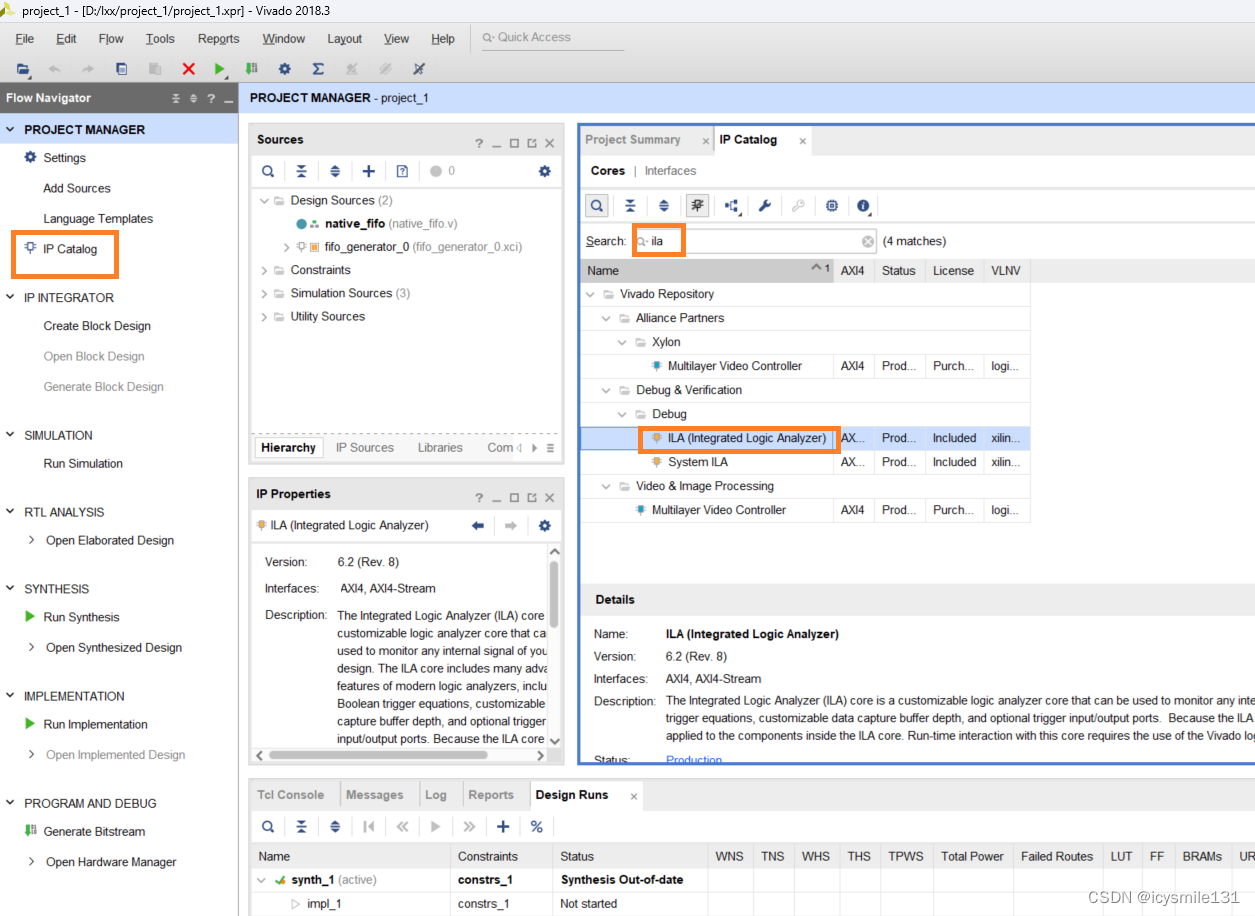The height and width of the screenshot is (916, 1255).
Task: Click the wrench Customize IP icon
Action: point(765,206)
